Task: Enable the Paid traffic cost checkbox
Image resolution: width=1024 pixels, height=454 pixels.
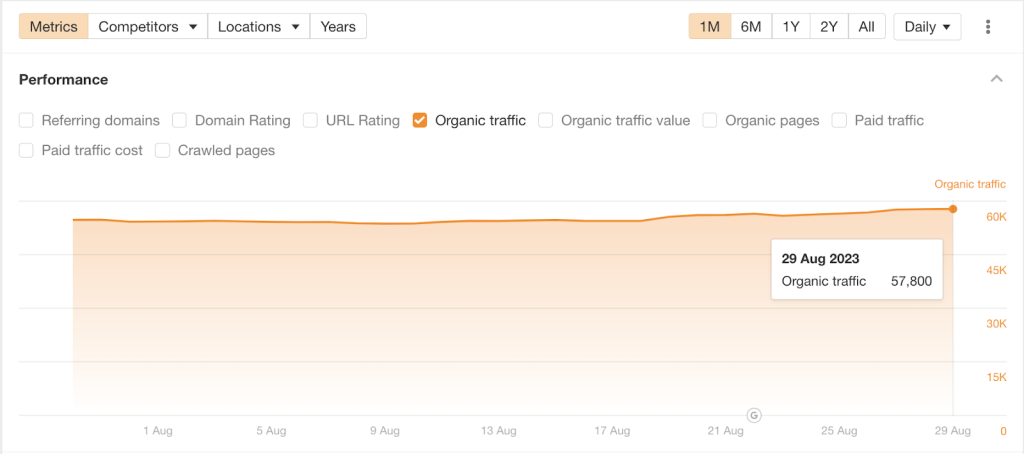Action: [27, 151]
